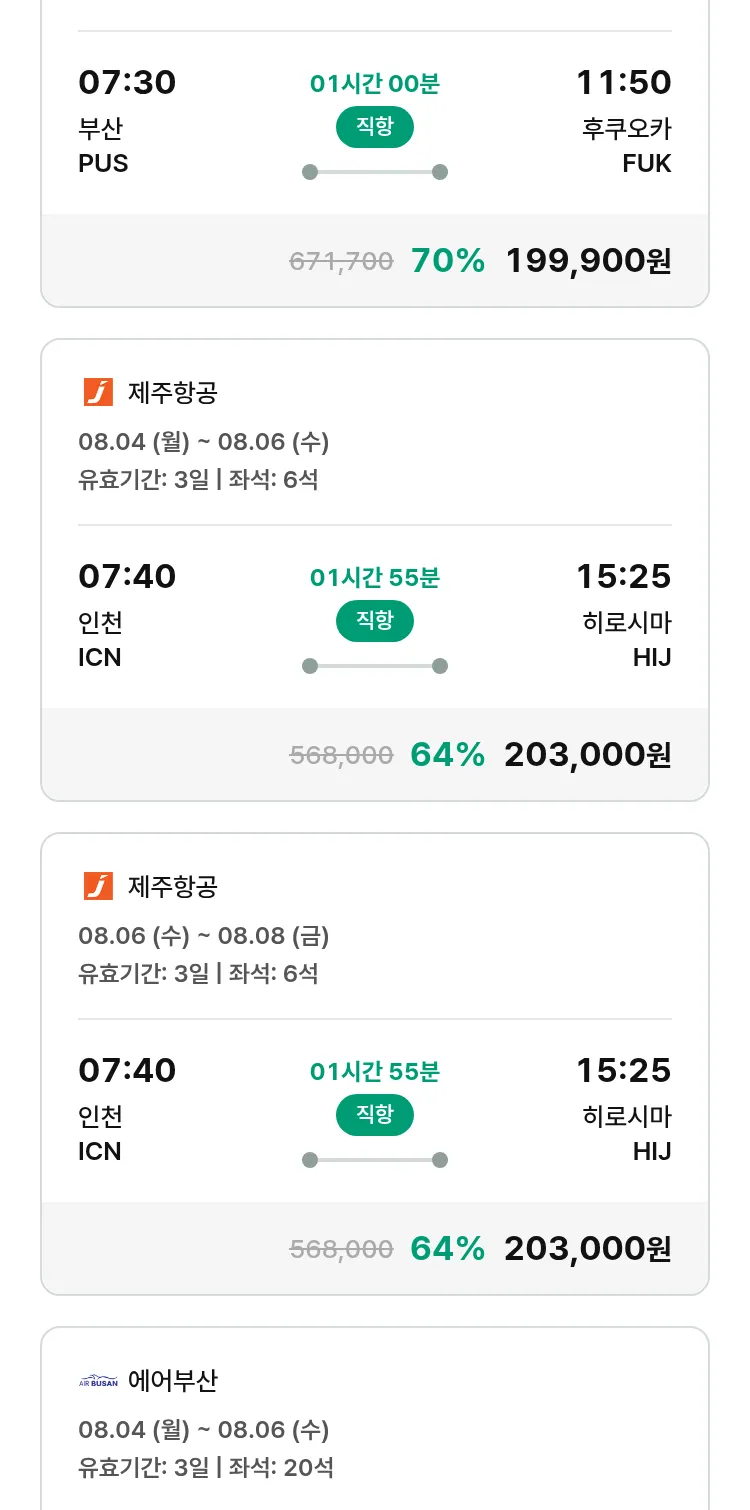
Task: Click the 제주항공 name on the 08.04 (월) card
Action: click(173, 392)
